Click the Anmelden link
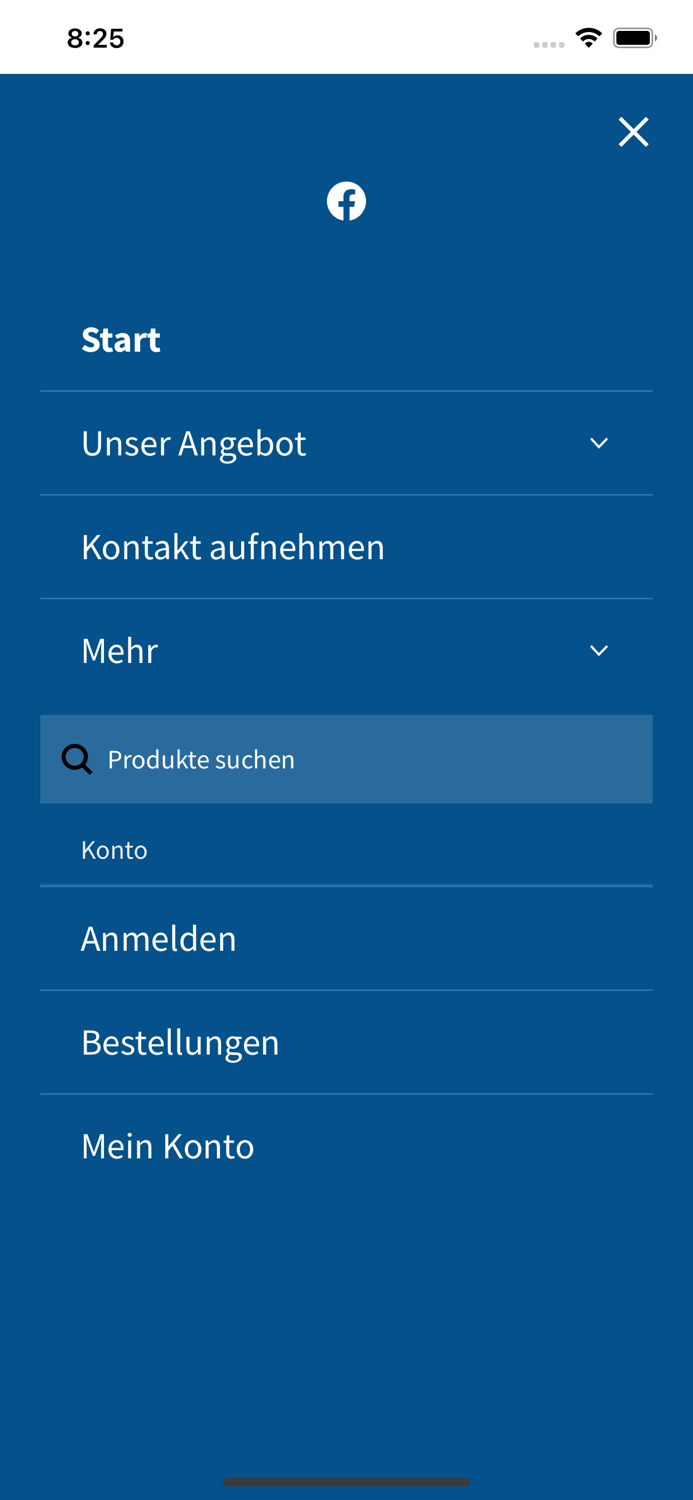 159,938
